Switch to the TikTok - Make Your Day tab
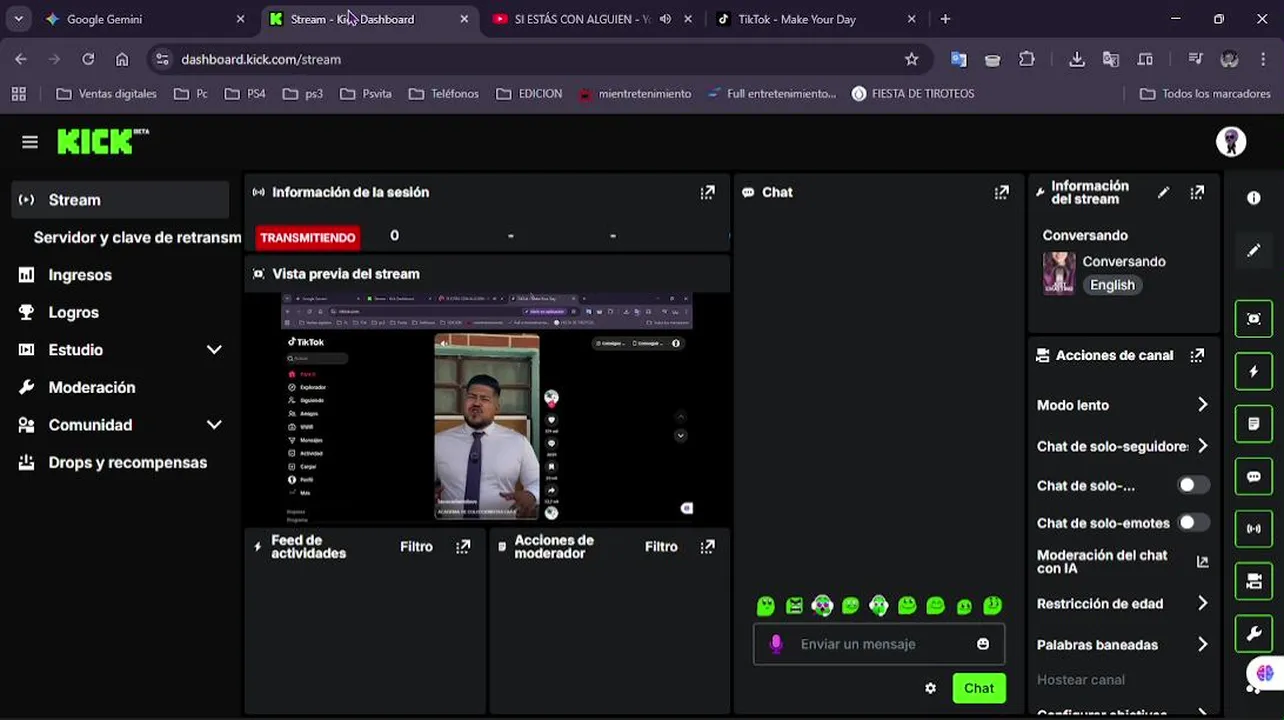 click(816, 19)
